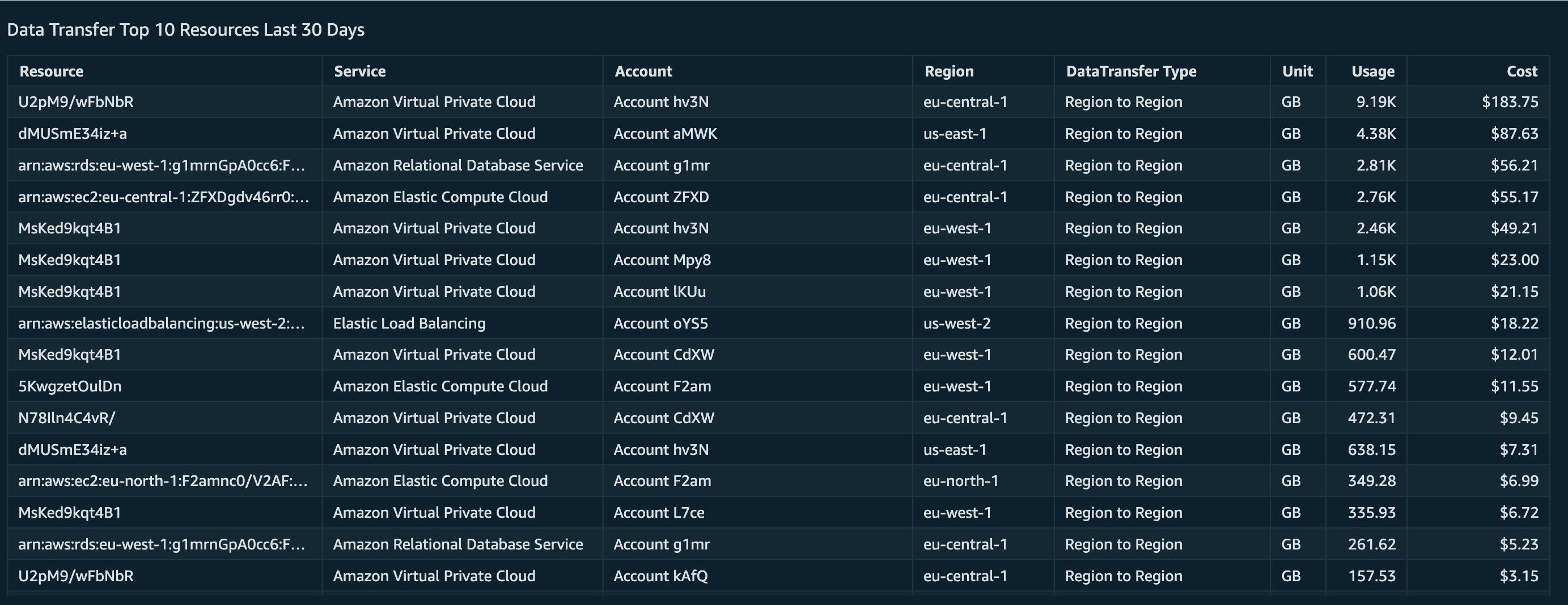The image size is (1568, 605).
Task: Sort the table by the Usage column
Action: (1372, 71)
